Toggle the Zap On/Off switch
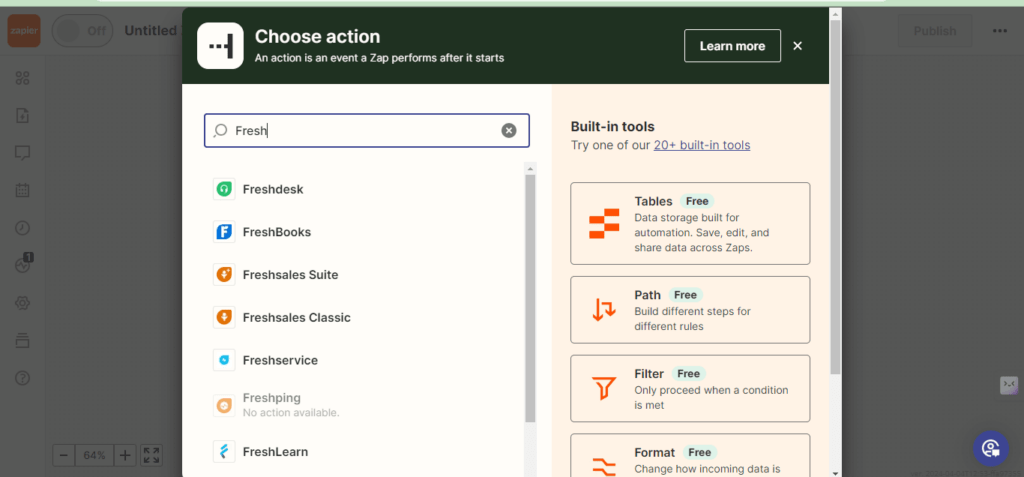Screen dimensions: 1024x477 [82, 31]
